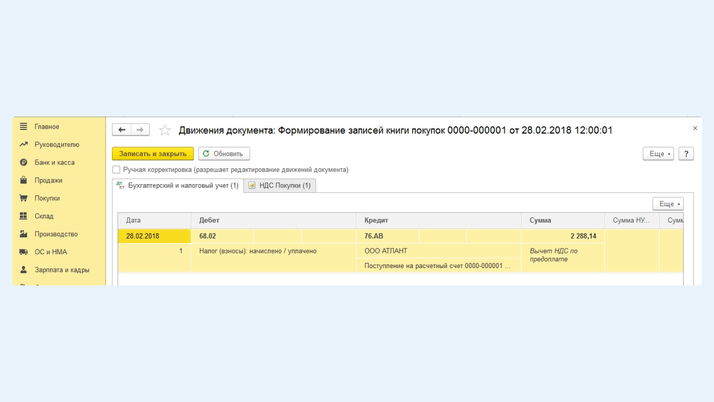
Task: Switch to НДС Покупки (1) tab
Action: [280, 186]
